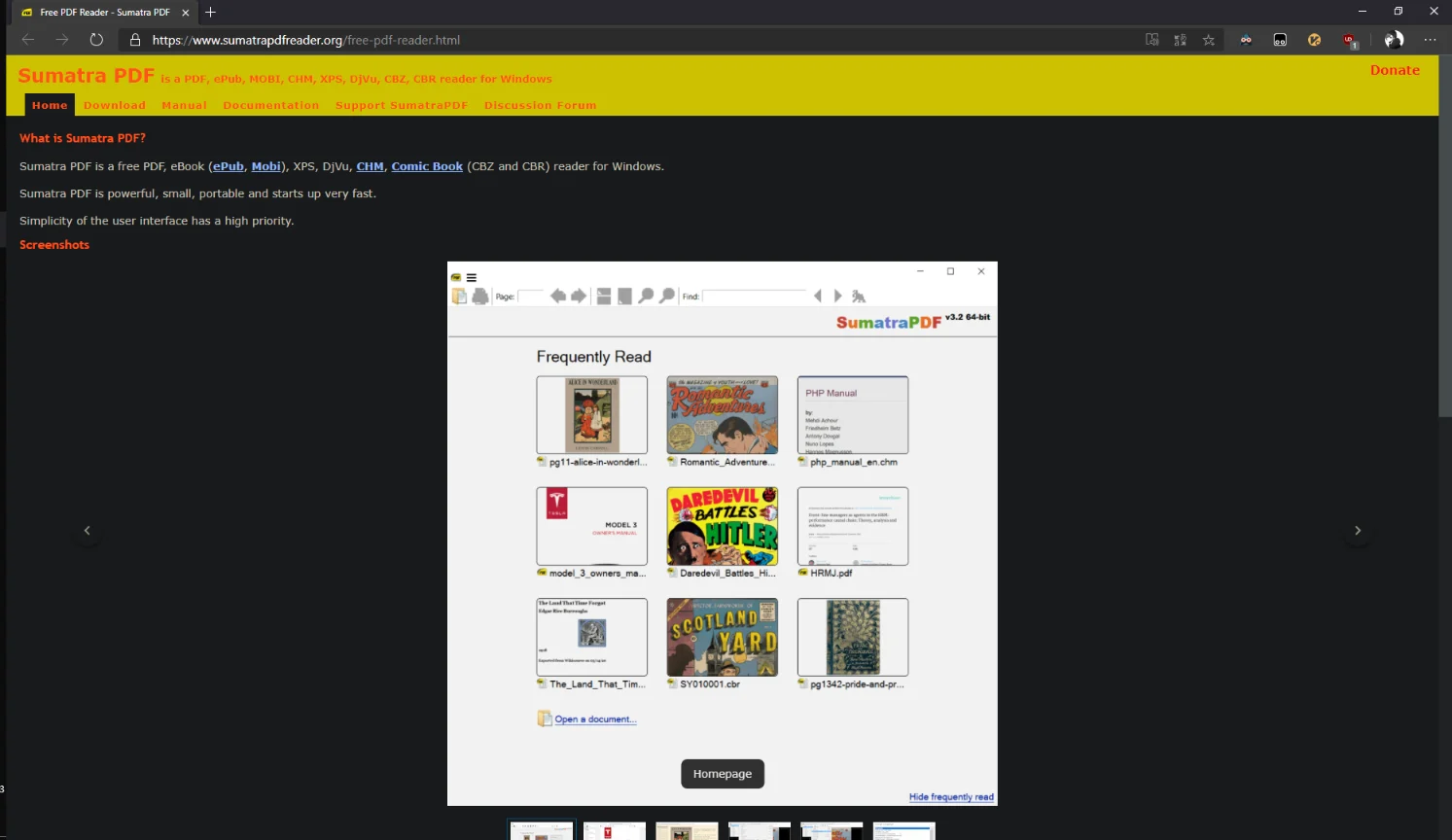Click the blue owl-face extension icon
Viewport: 1452px width, 840px height.
click(x=1246, y=40)
